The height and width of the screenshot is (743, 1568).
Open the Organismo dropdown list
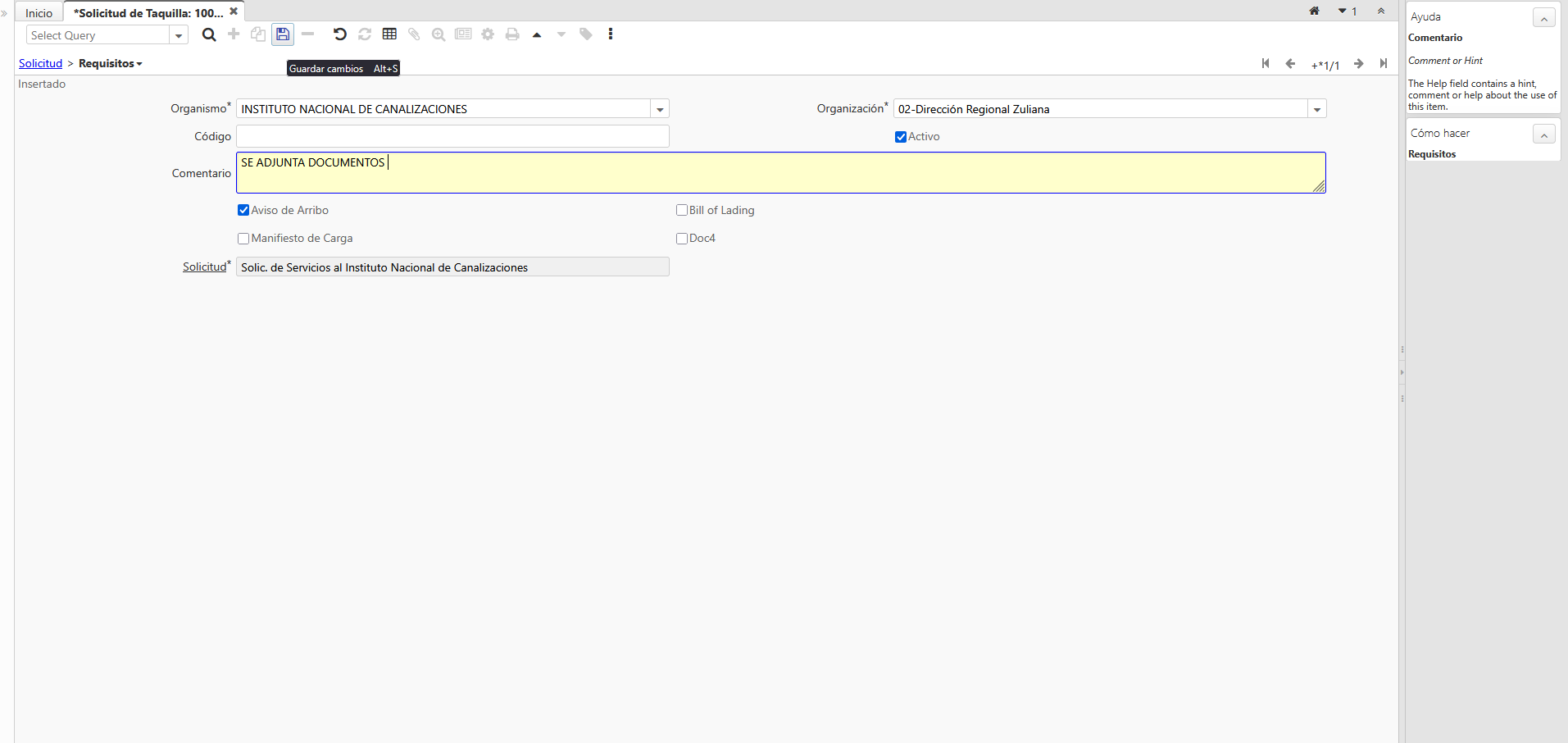click(660, 109)
